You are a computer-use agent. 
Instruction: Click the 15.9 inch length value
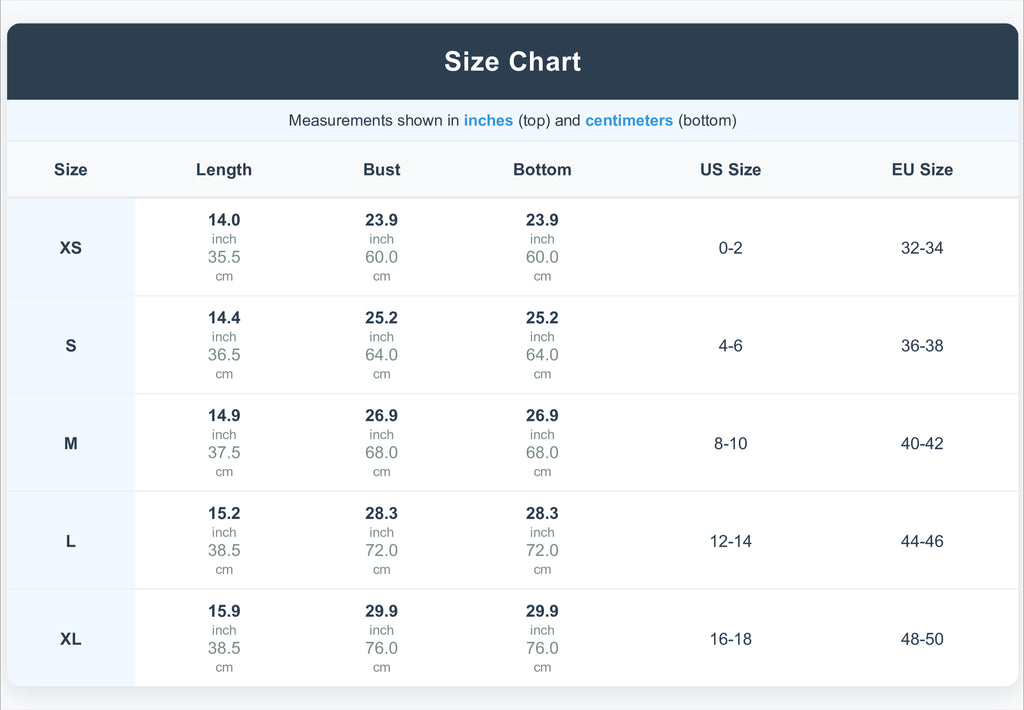coord(224,612)
